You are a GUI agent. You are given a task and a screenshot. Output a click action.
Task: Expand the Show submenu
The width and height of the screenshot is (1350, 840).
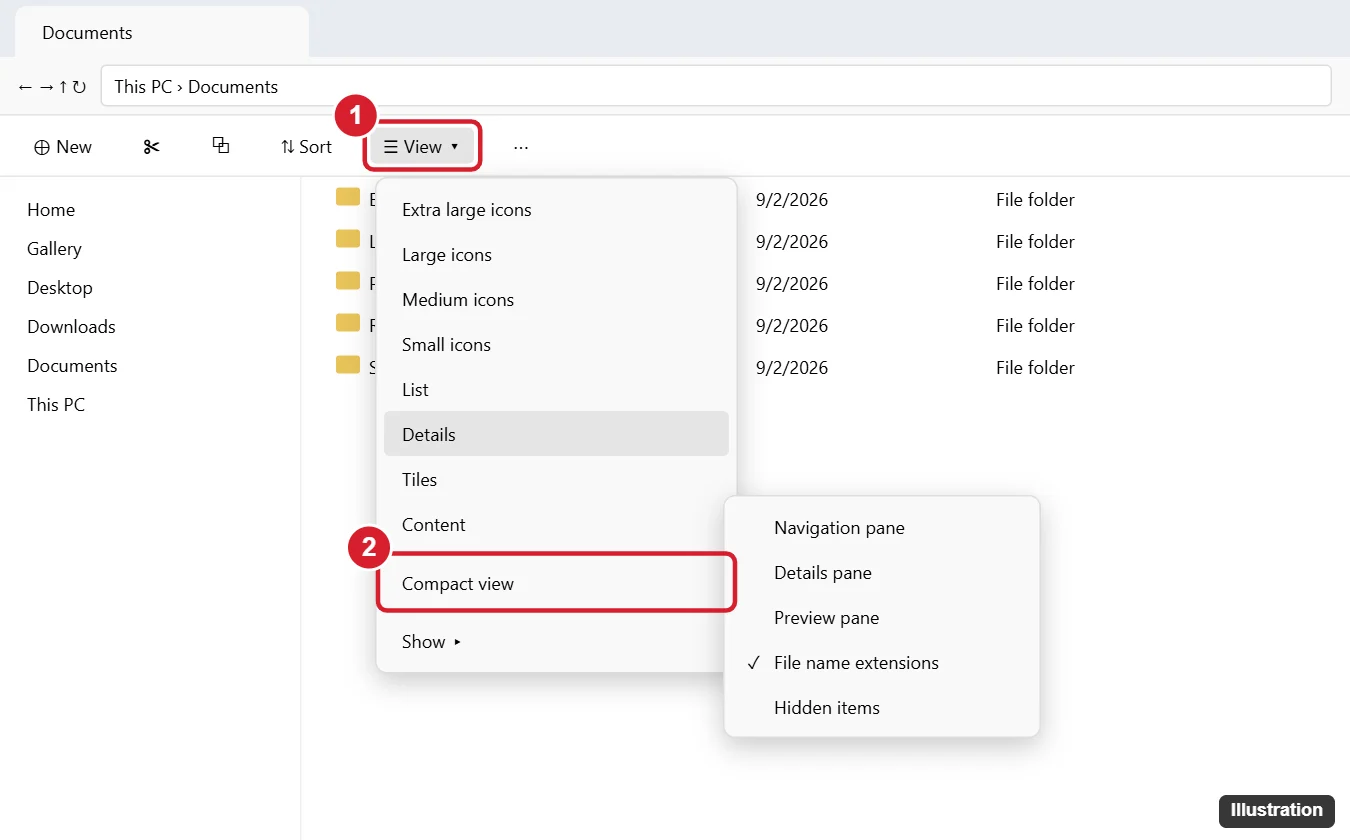(x=556, y=642)
